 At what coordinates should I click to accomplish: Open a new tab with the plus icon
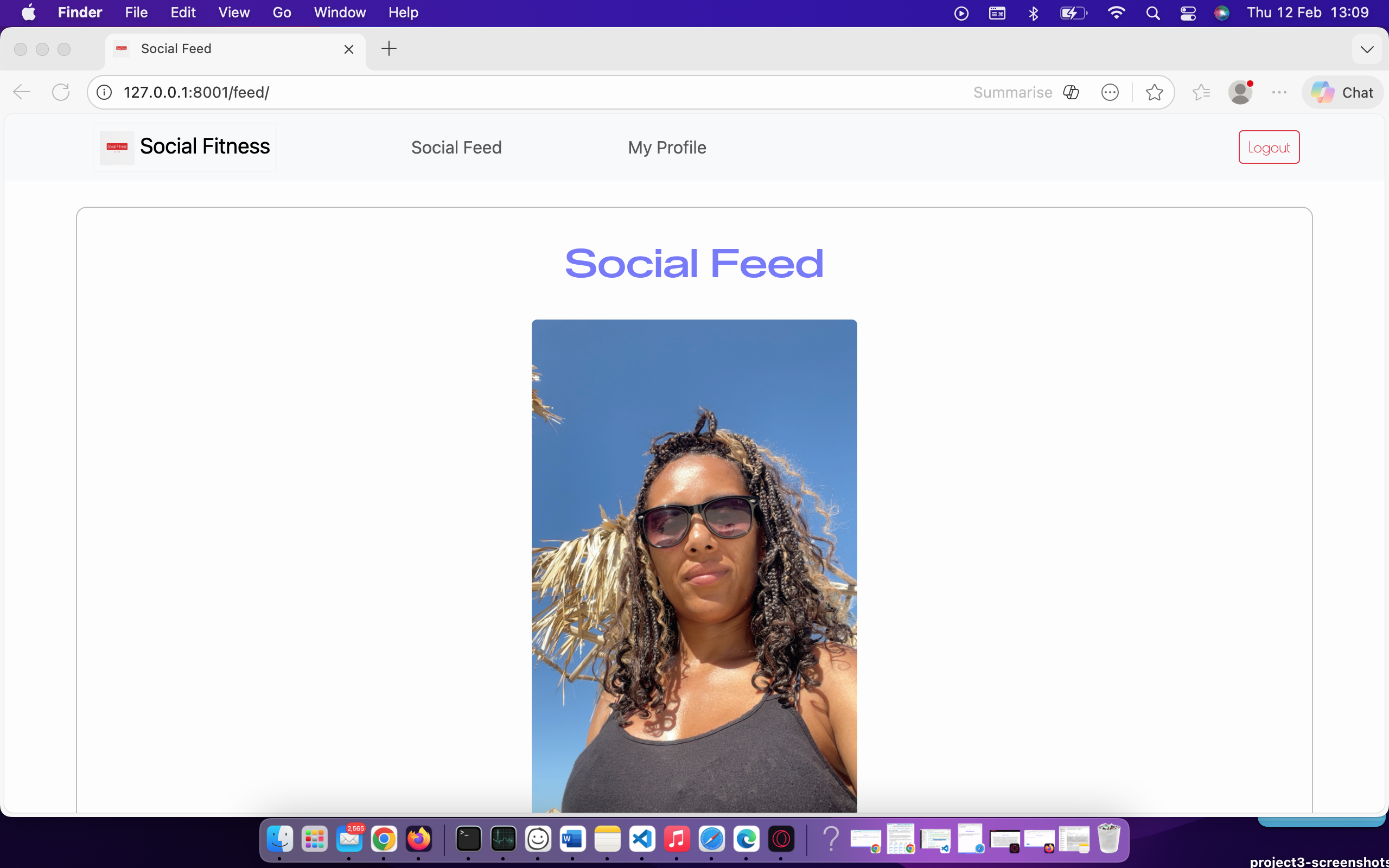point(389,49)
